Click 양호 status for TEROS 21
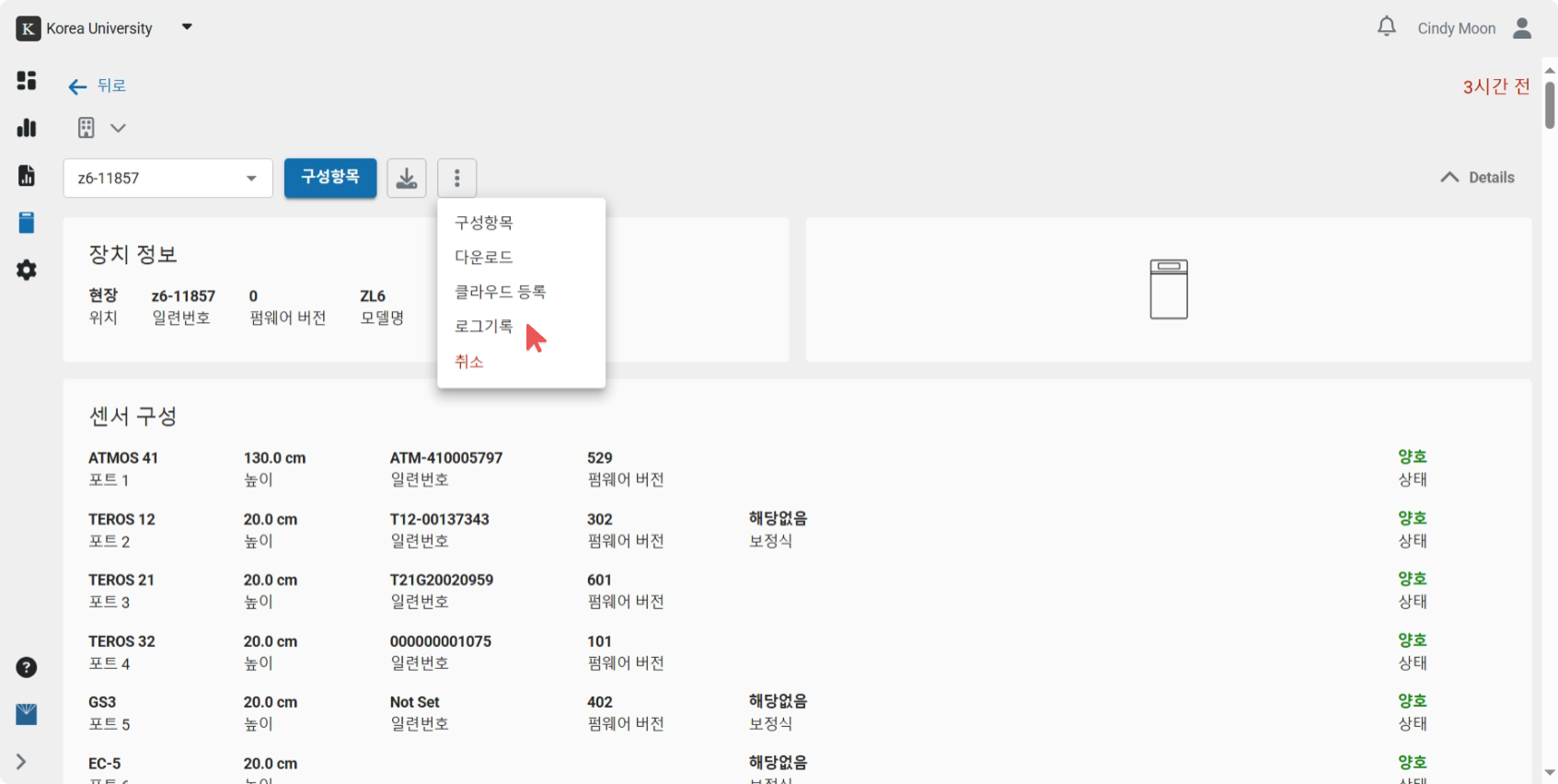Screen dimensions: 1558x784 click(x=1413, y=579)
